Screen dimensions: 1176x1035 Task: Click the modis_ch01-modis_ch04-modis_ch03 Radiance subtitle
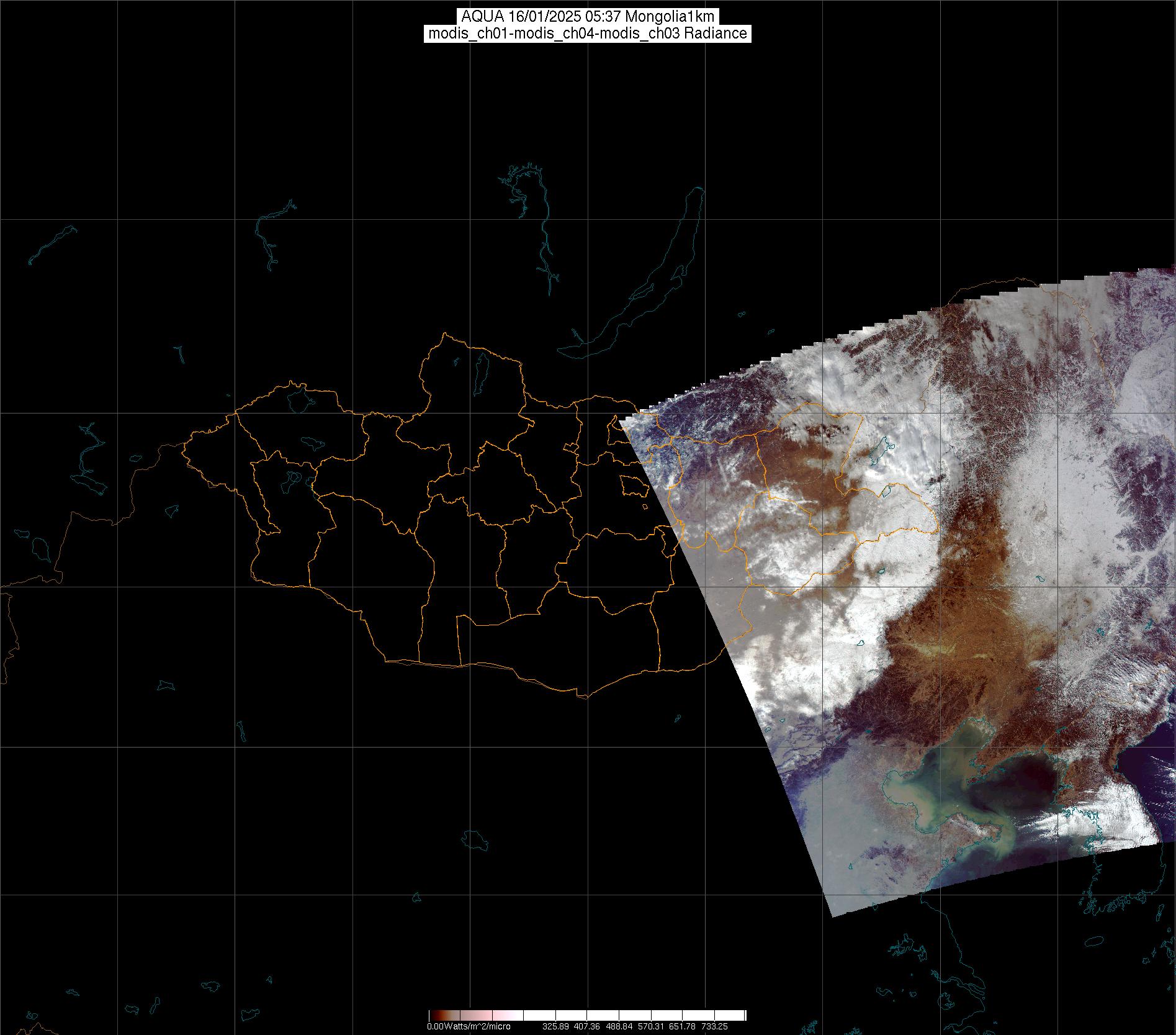(x=588, y=34)
